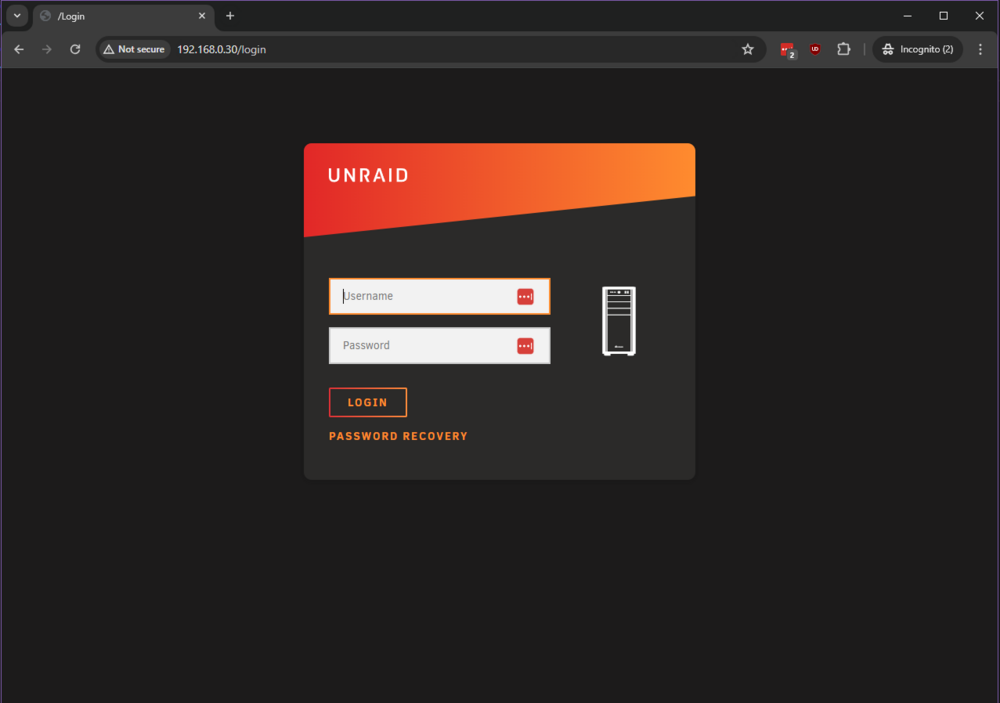This screenshot has height=703, width=1000.
Task: Click the password manager icon in Username field
Action: pyautogui.click(x=525, y=297)
